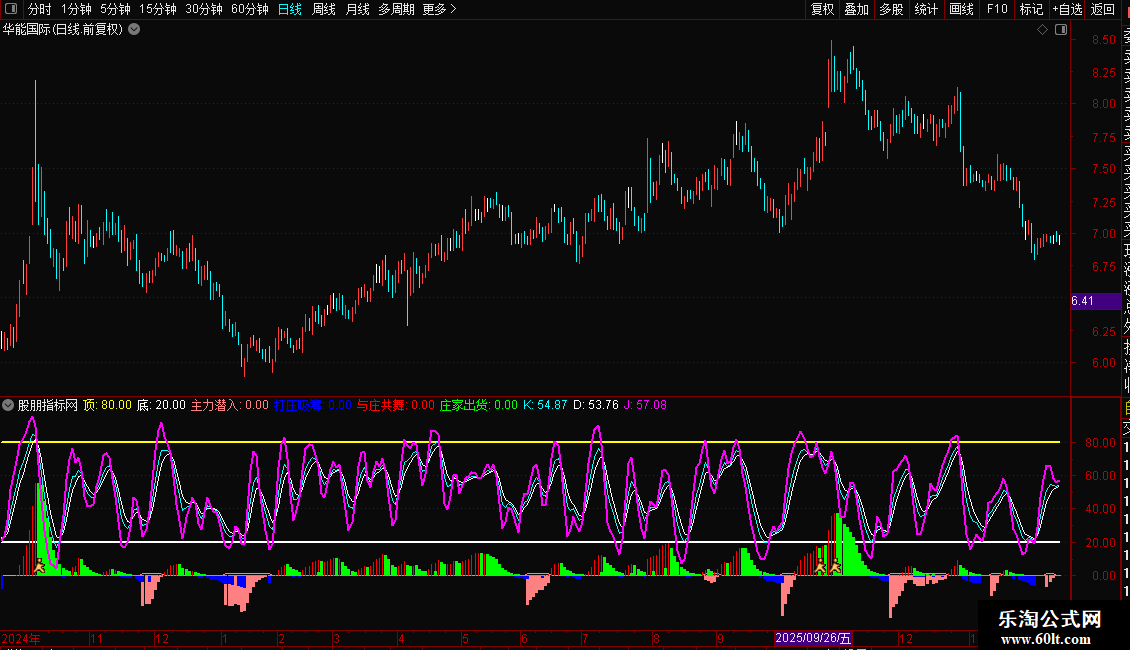Click the 华能国际(日线.前复权) chart title
The width and height of the screenshot is (1130, 650).
click(x=63, y=30)
